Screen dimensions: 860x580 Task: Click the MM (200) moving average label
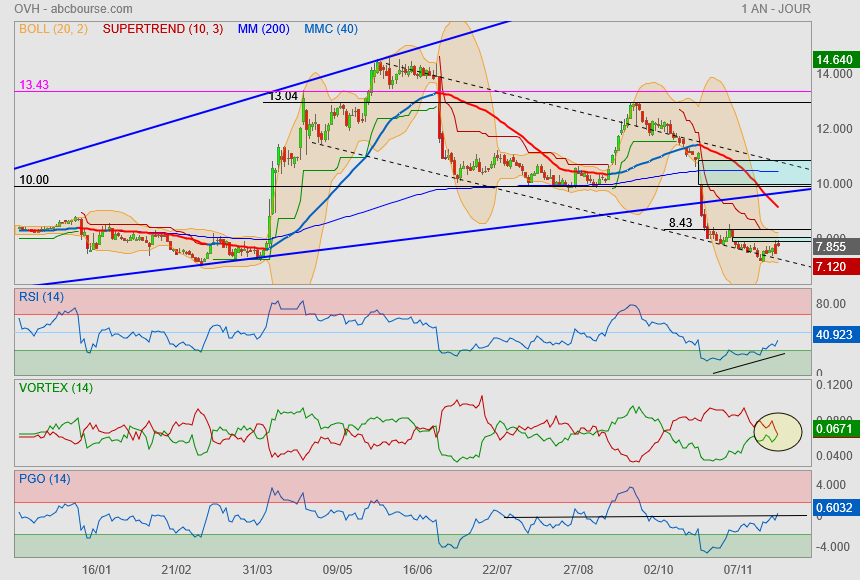pyautogui.click(x=263, y=29)
